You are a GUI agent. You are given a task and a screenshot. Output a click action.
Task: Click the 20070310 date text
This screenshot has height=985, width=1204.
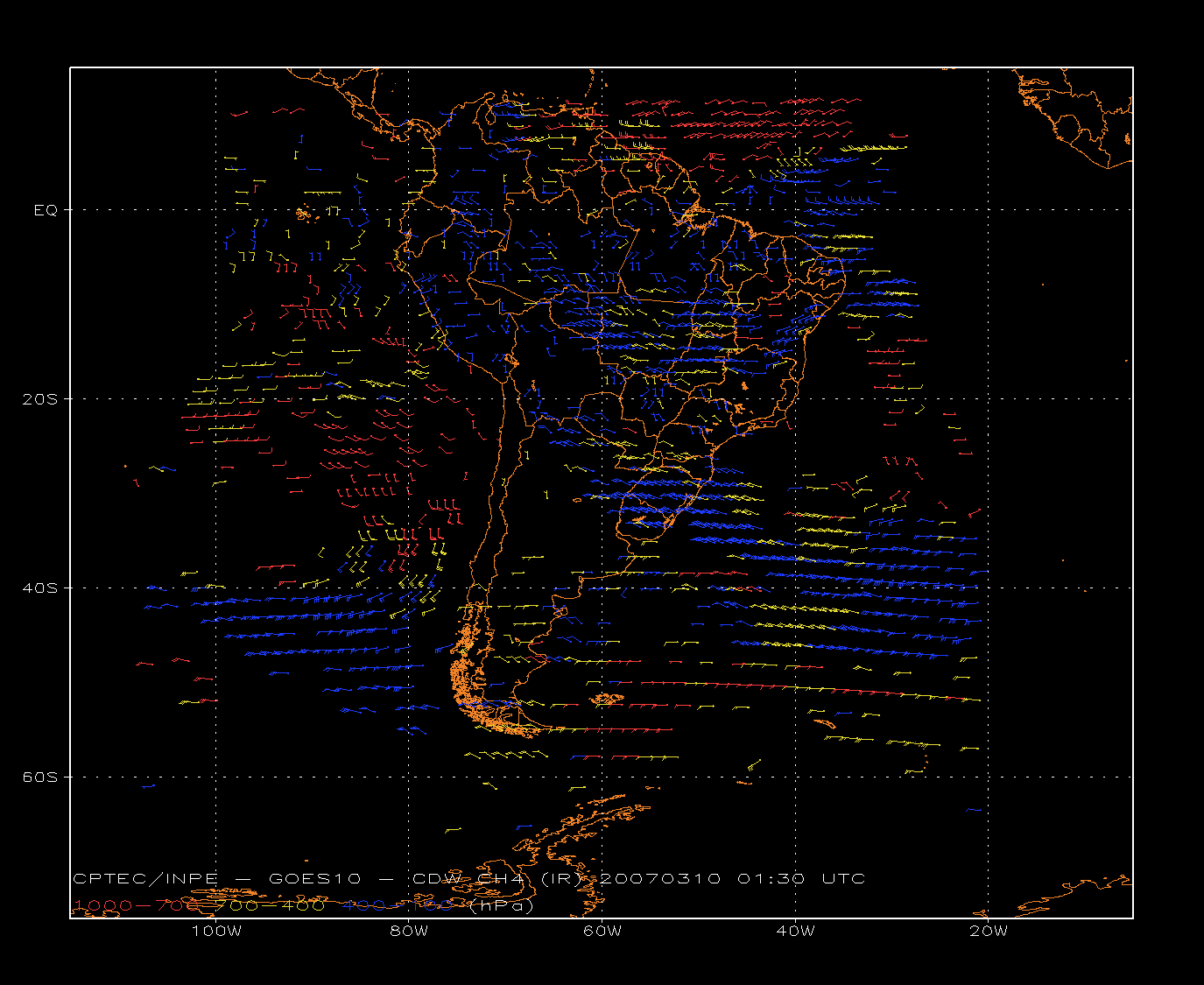[659, 879]
